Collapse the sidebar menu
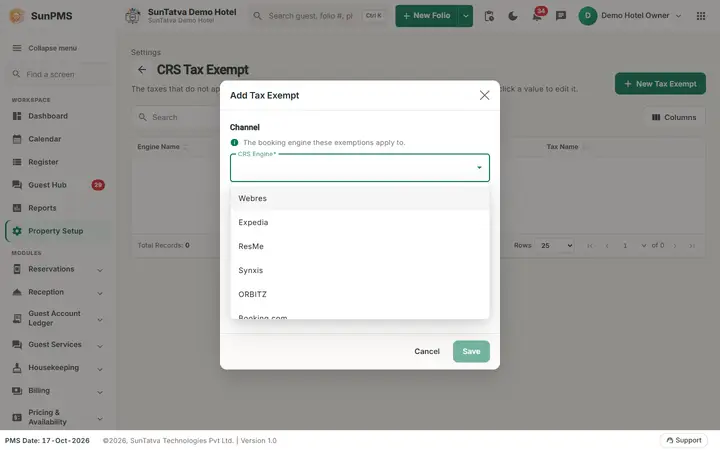 [x=45, y=48]
